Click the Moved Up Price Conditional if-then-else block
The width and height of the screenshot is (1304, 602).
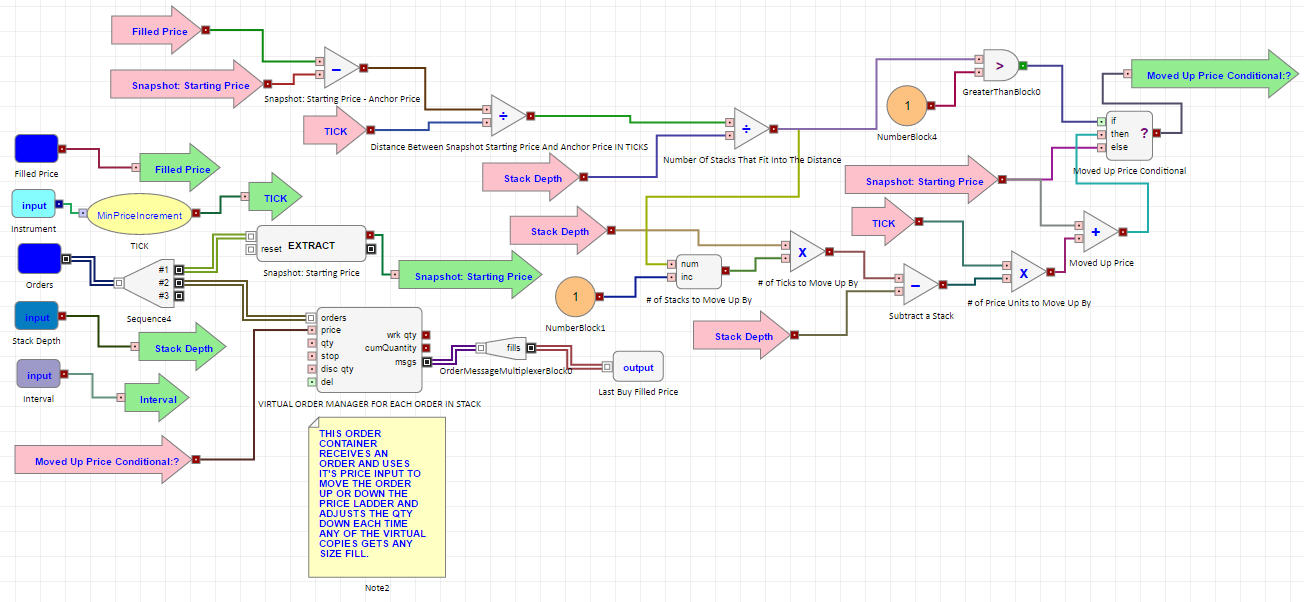[1130, 135]
